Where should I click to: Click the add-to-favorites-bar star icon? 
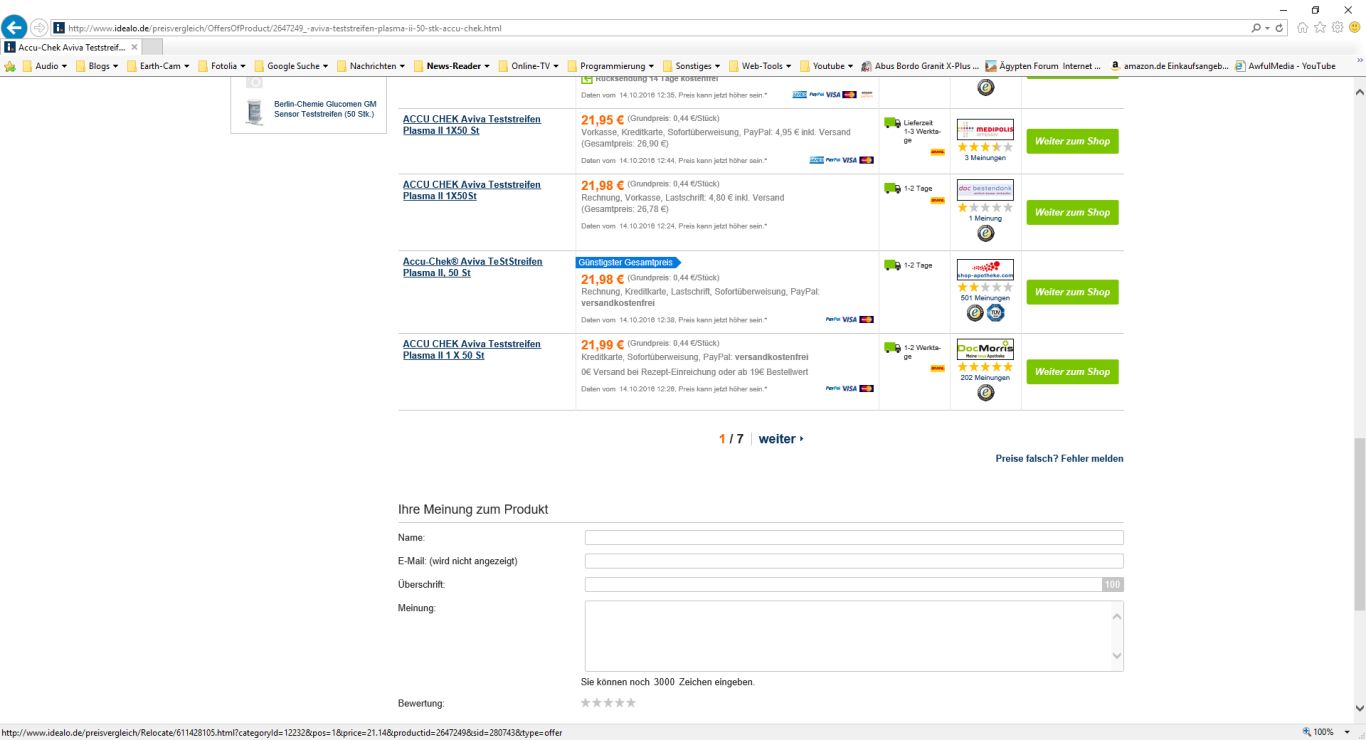click(x=10, y=66)
